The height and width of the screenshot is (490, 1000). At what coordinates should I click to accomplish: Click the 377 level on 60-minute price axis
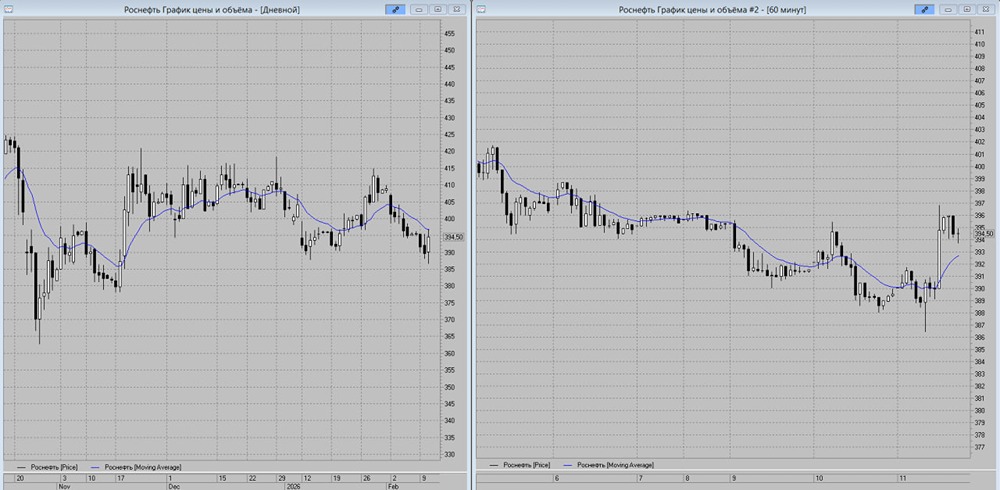point(980,447)
